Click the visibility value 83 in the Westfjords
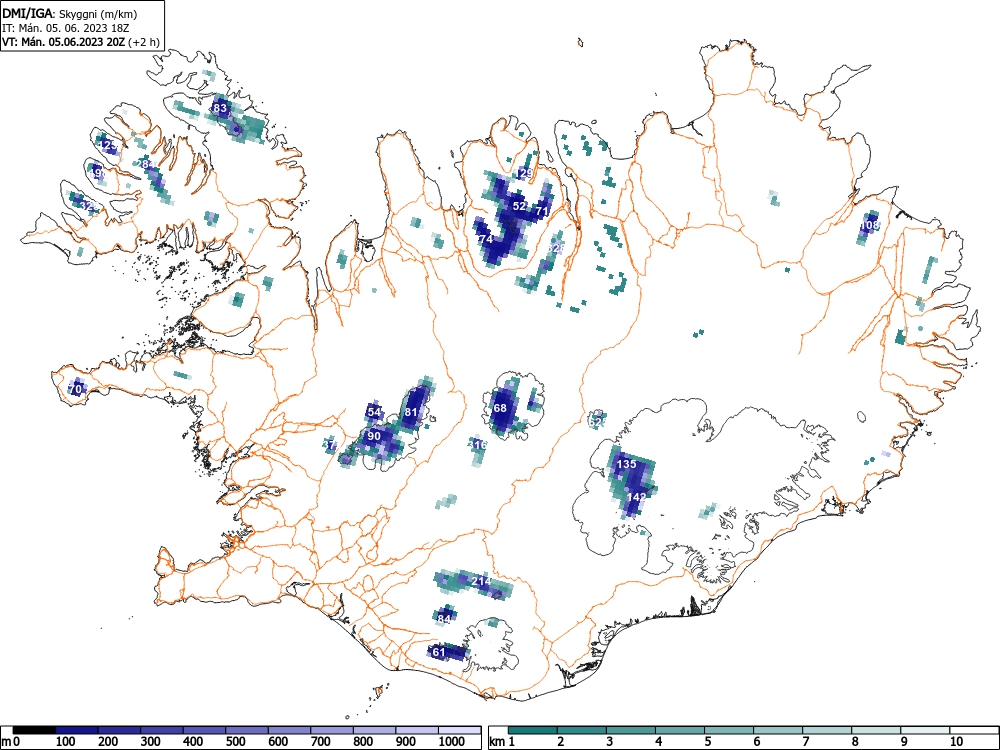 [x=219, y=108]
